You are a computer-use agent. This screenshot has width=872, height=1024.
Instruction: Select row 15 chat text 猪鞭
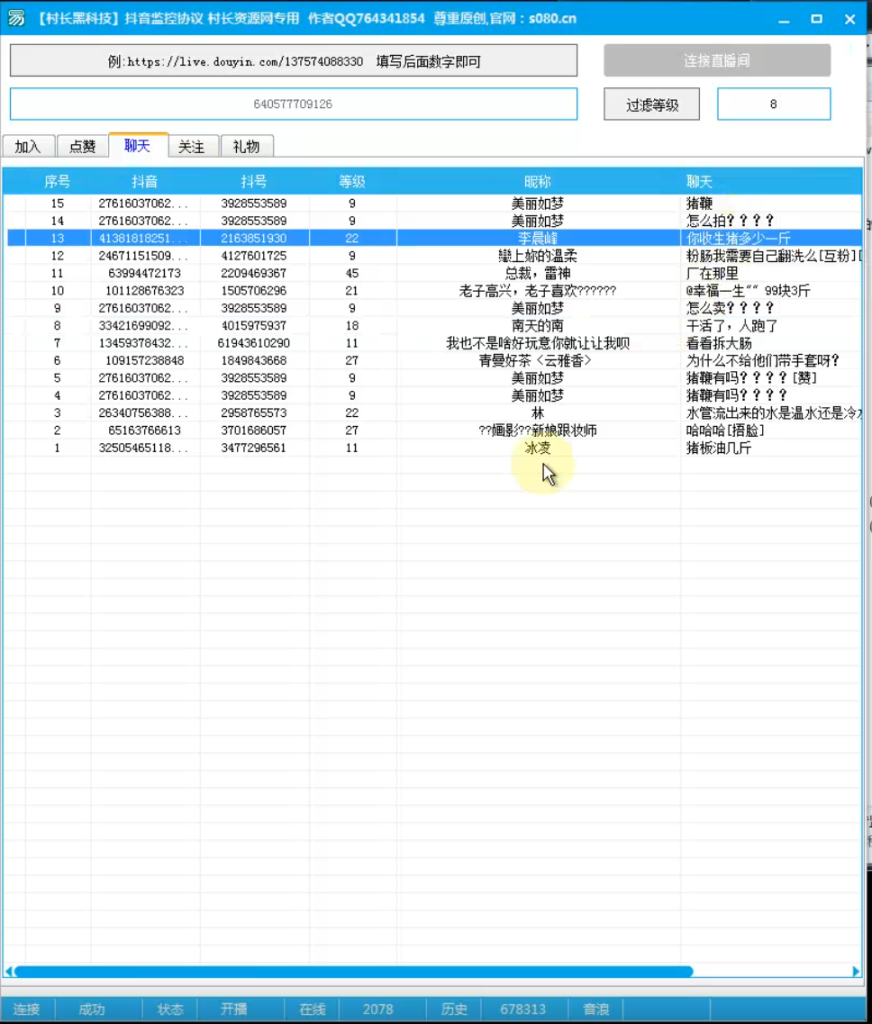(x=700, y=203)
